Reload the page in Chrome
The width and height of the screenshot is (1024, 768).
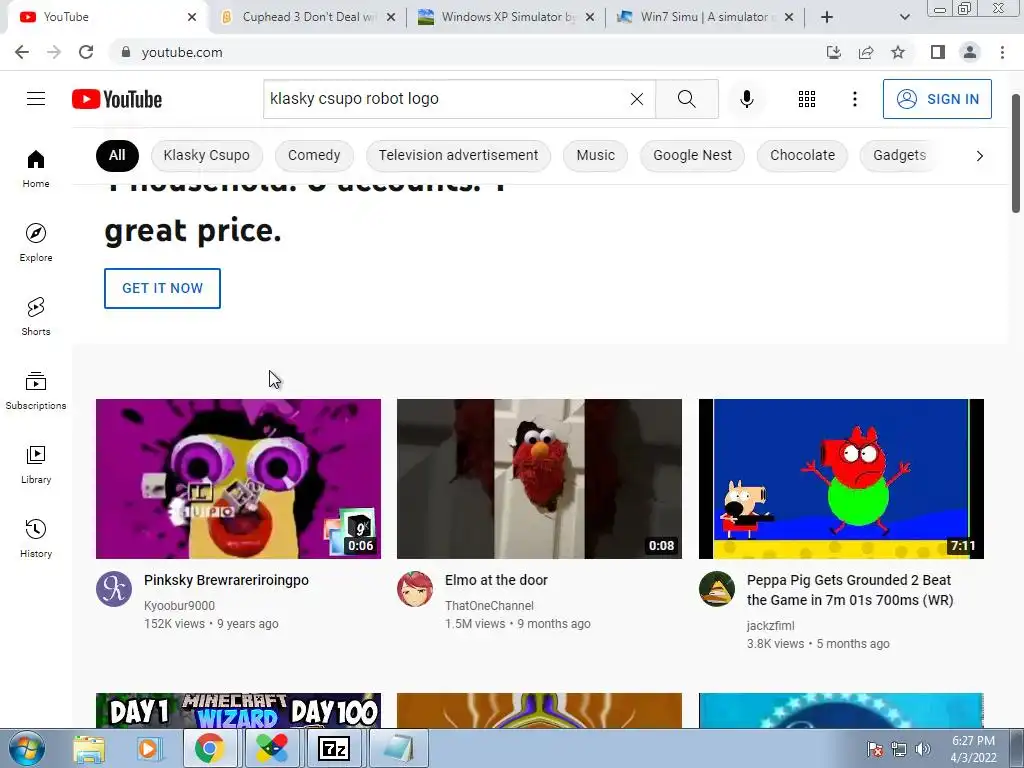pyautogui.click(x=86, y=52)
